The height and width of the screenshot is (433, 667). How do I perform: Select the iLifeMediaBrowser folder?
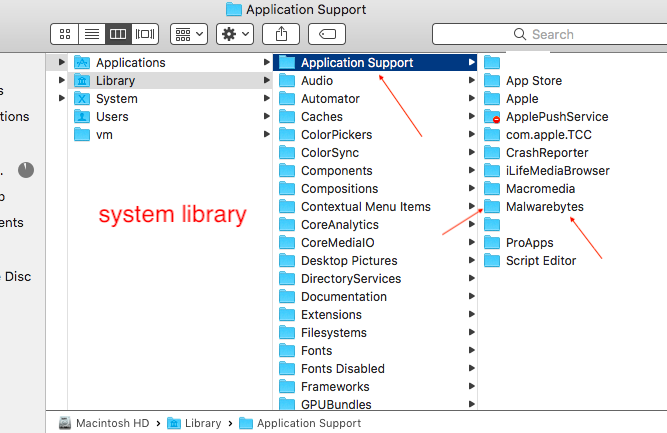tap(572, 171)
